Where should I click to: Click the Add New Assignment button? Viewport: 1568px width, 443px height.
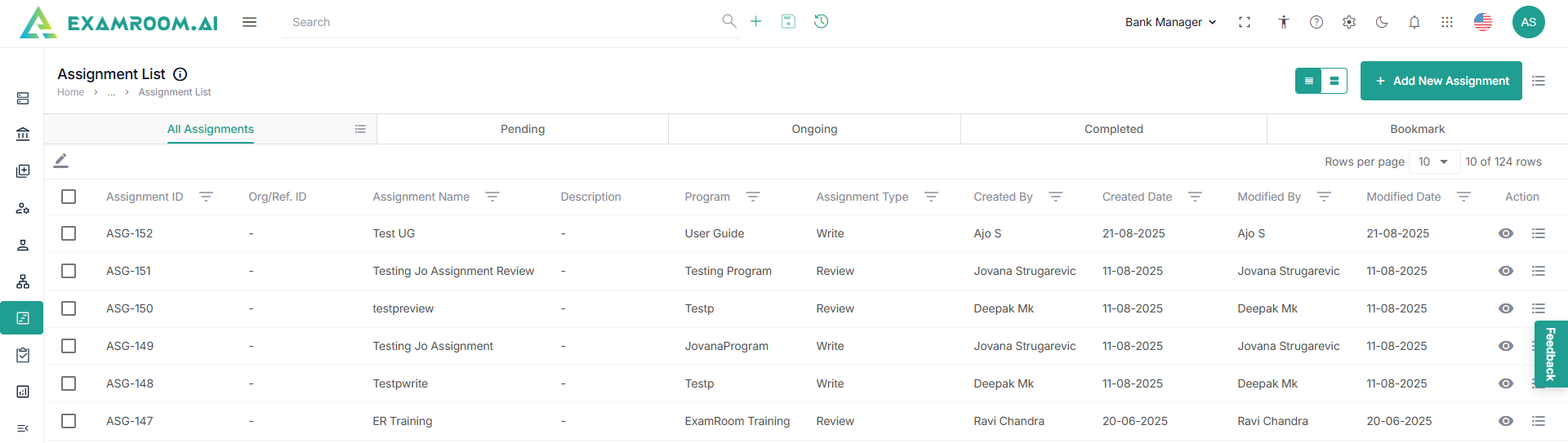[1441, 81]
